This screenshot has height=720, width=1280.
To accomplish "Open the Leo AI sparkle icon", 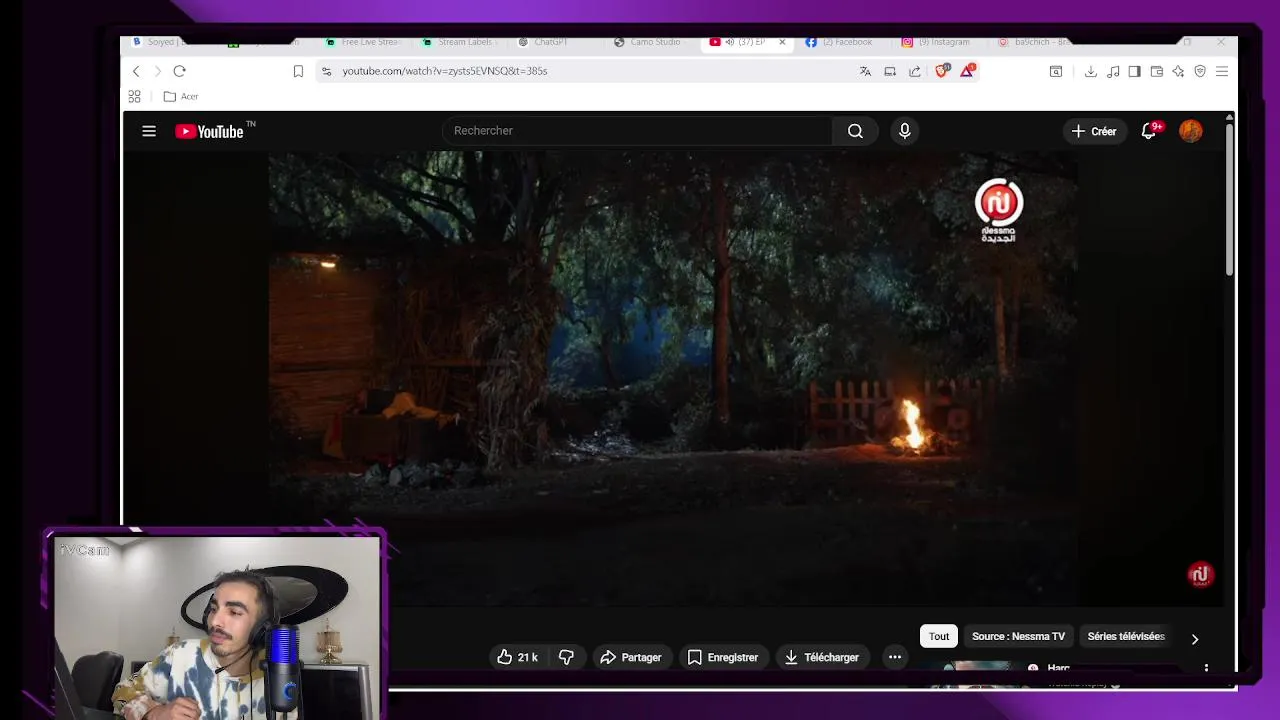I will 1178,71.
